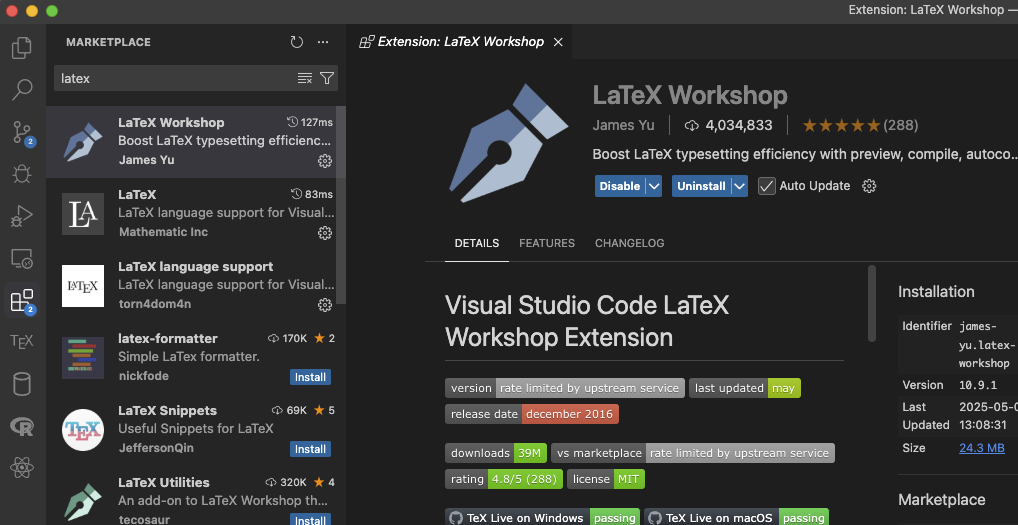
Task: Click the license MIT badge
Action: (606, 479)
